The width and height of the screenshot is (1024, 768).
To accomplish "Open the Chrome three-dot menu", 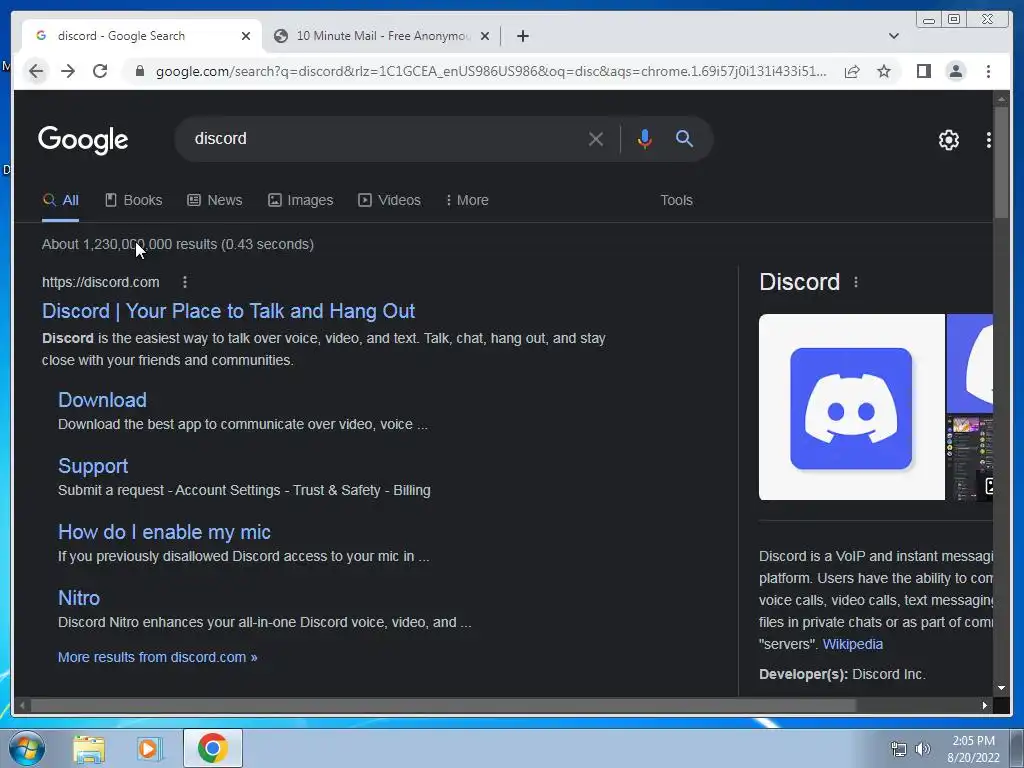I will click(x=988, y=71).
